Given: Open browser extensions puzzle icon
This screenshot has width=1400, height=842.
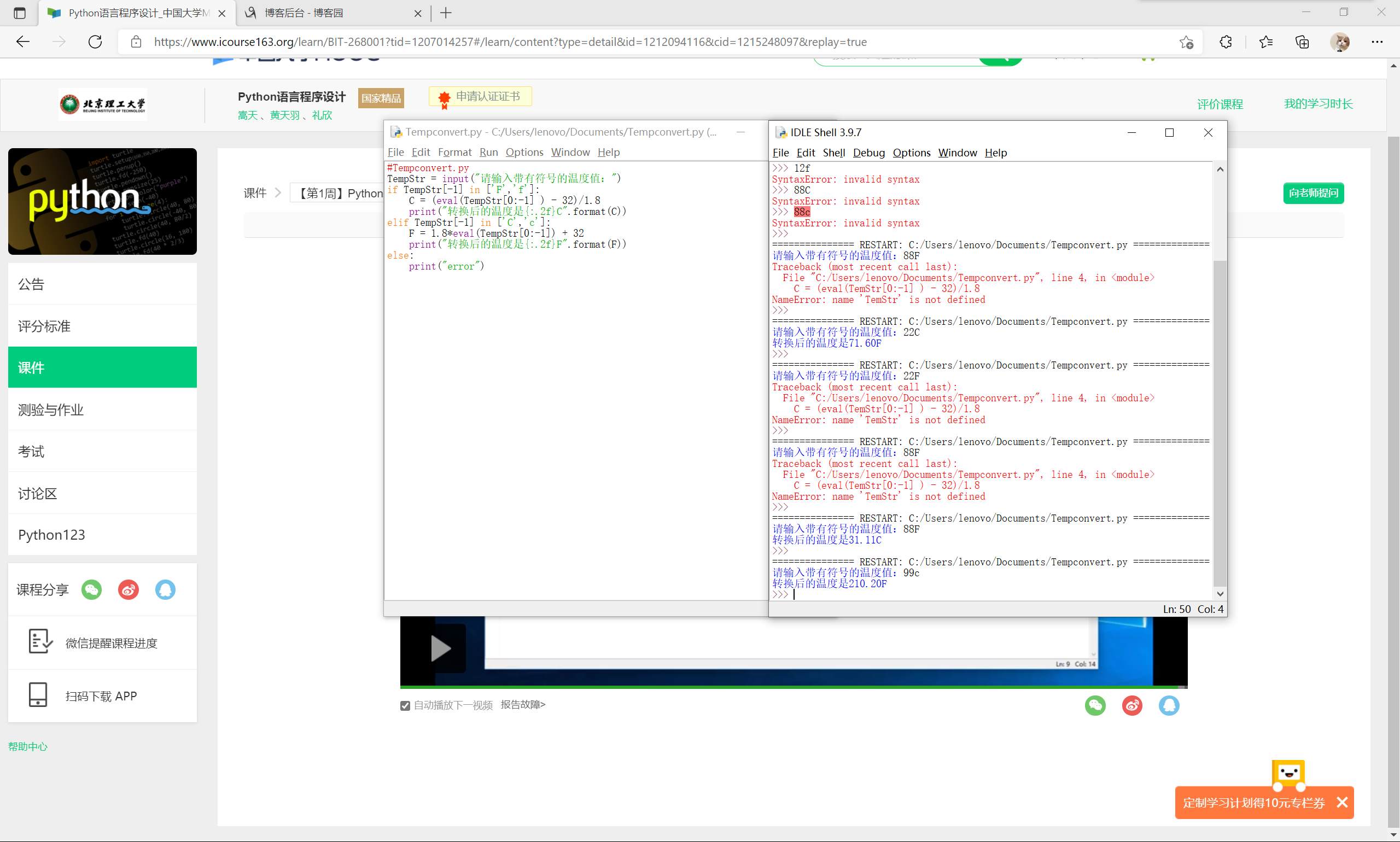Looking at the screenshot, I should coord(1225,42).
